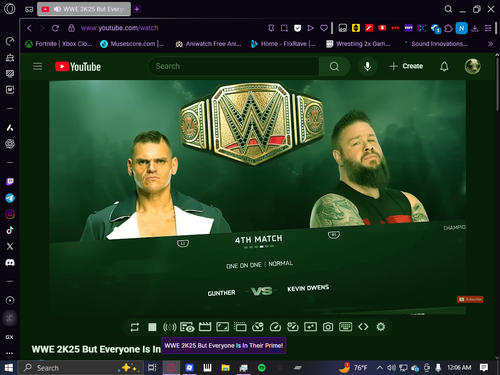Screen dimensions: 500x375
Task: Open sidebar three-dots setup menu
Action: coord(10,353)
